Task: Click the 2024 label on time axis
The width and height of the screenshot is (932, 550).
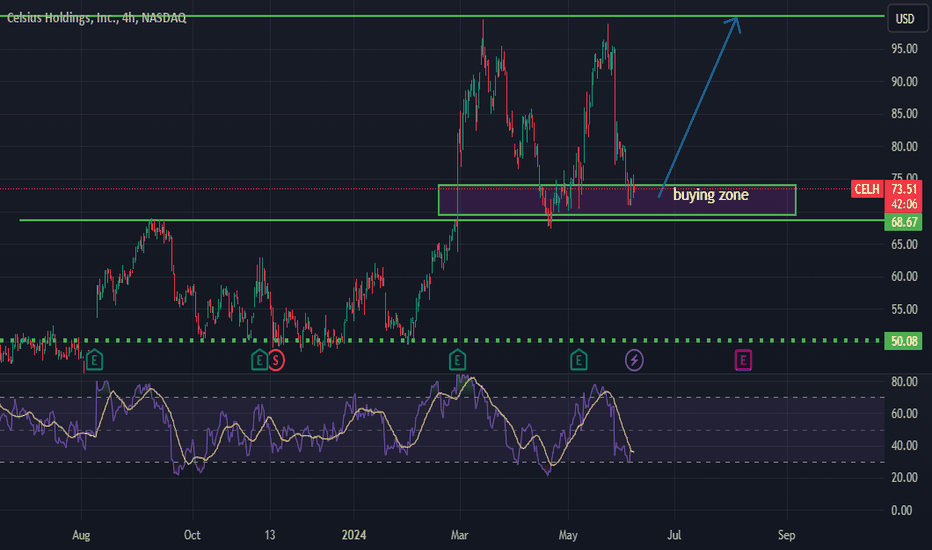Action: (354, 535)
